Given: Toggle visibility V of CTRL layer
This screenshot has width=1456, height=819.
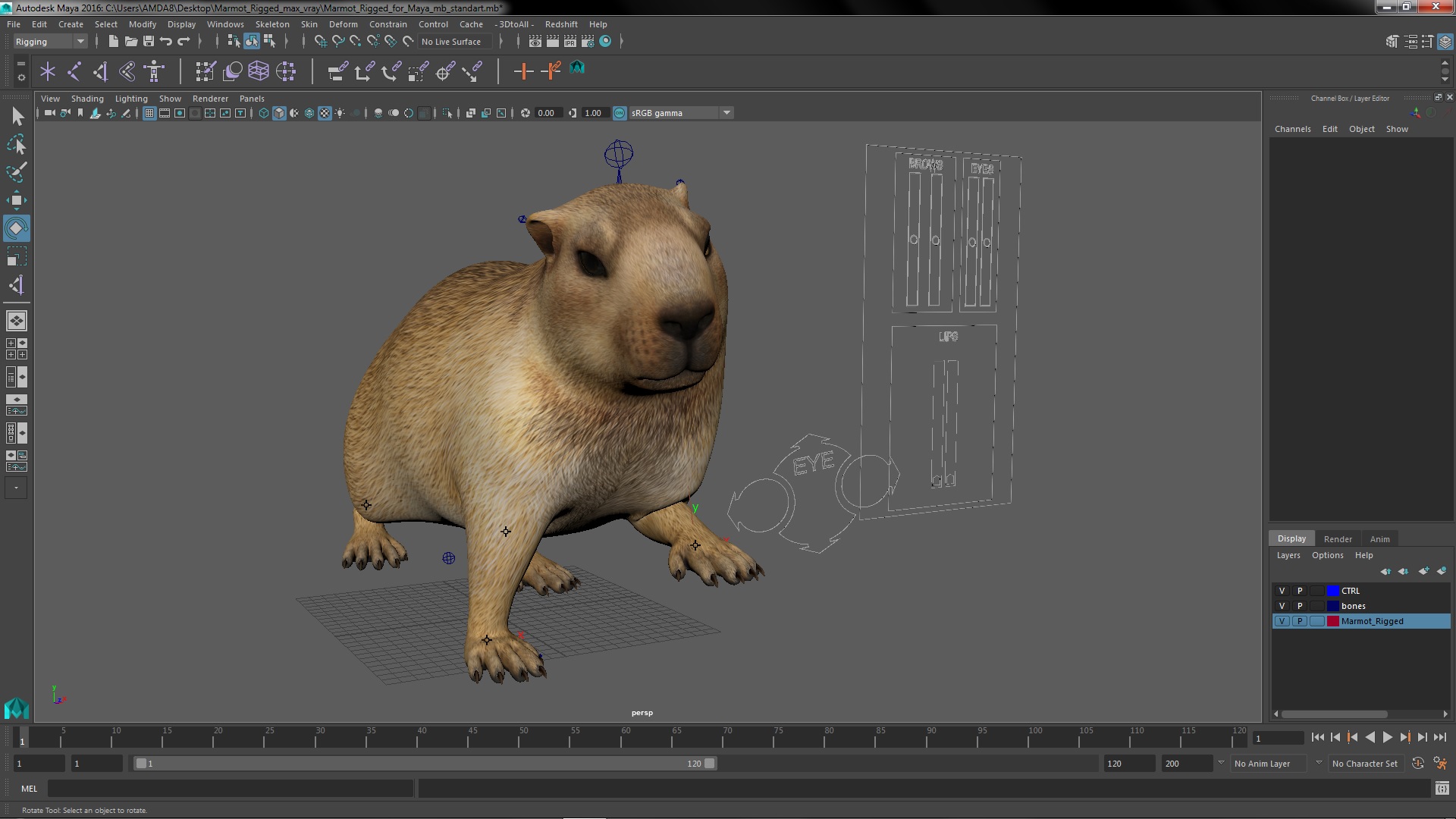Looking at the screenshot, I should pyautogui.click(x=1282, y=591).
